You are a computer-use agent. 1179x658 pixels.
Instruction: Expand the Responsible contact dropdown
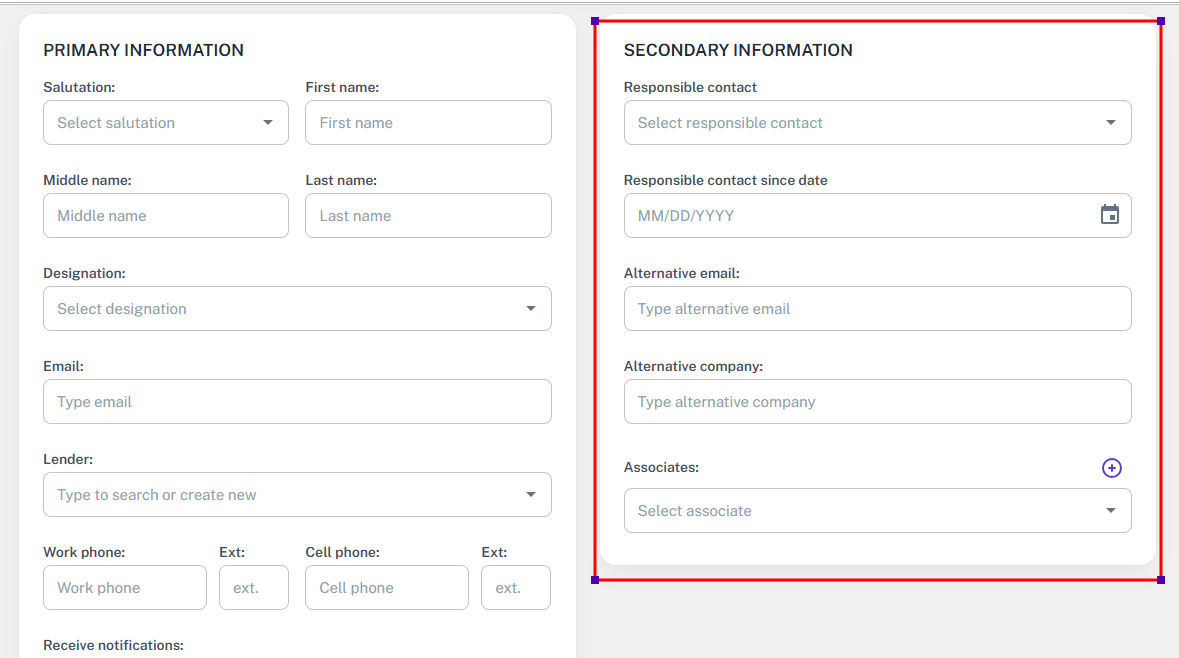pyautogui.click(x=877, y=123)
